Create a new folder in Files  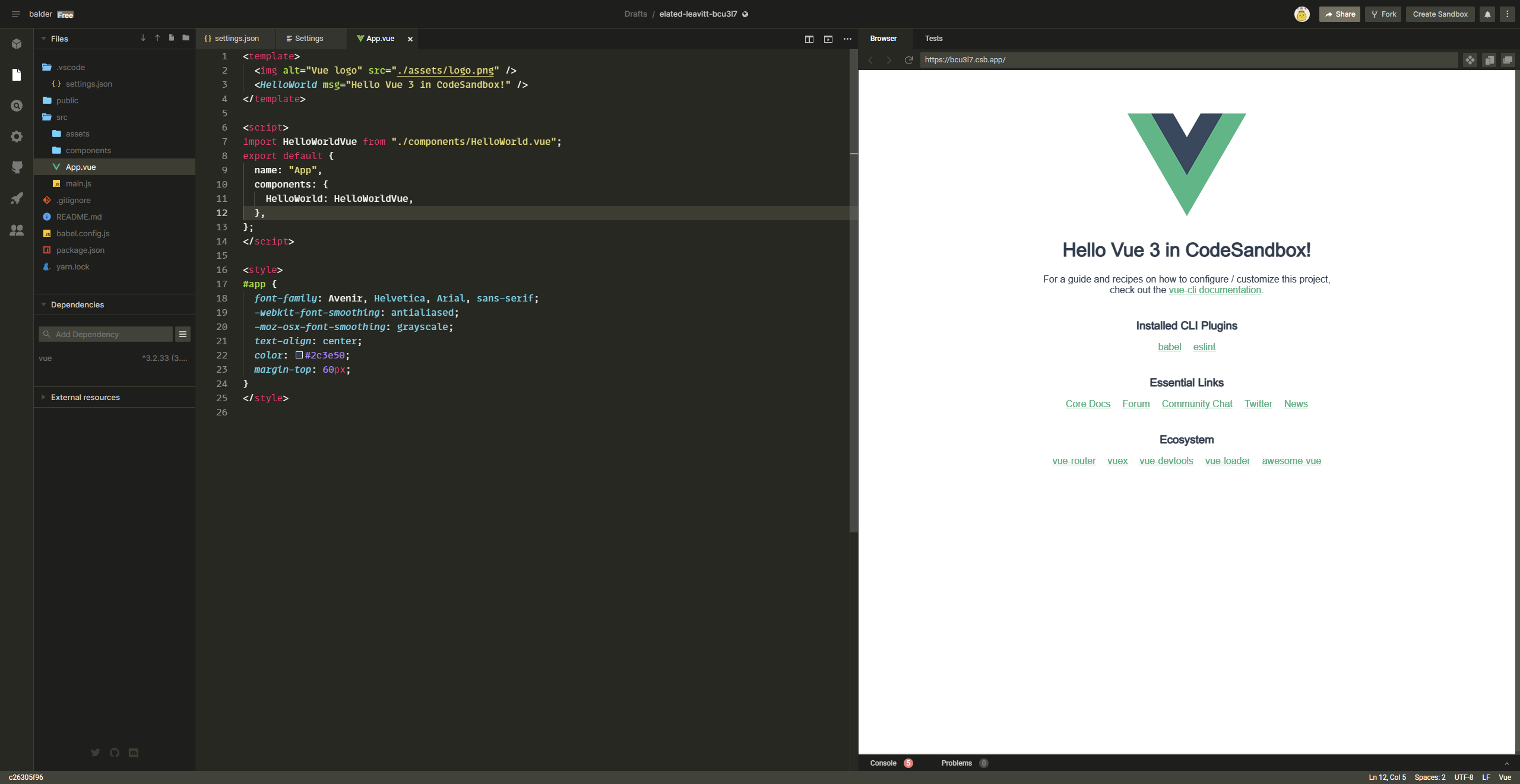click(186, 38)
